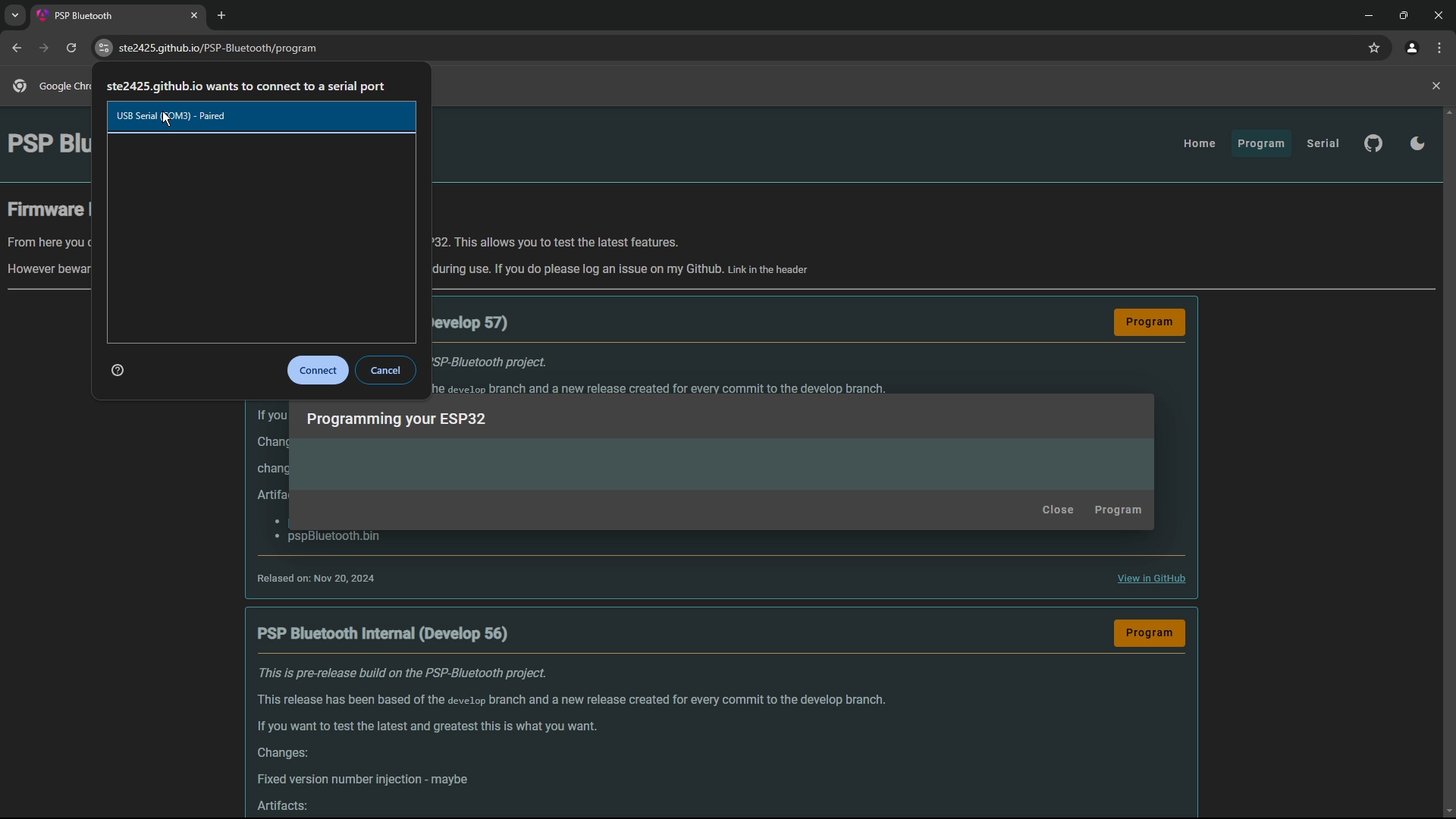The image size is (1456, 819).
Task: Click Close in Programming your ESP32 dialog
Action: (1057, 510)
